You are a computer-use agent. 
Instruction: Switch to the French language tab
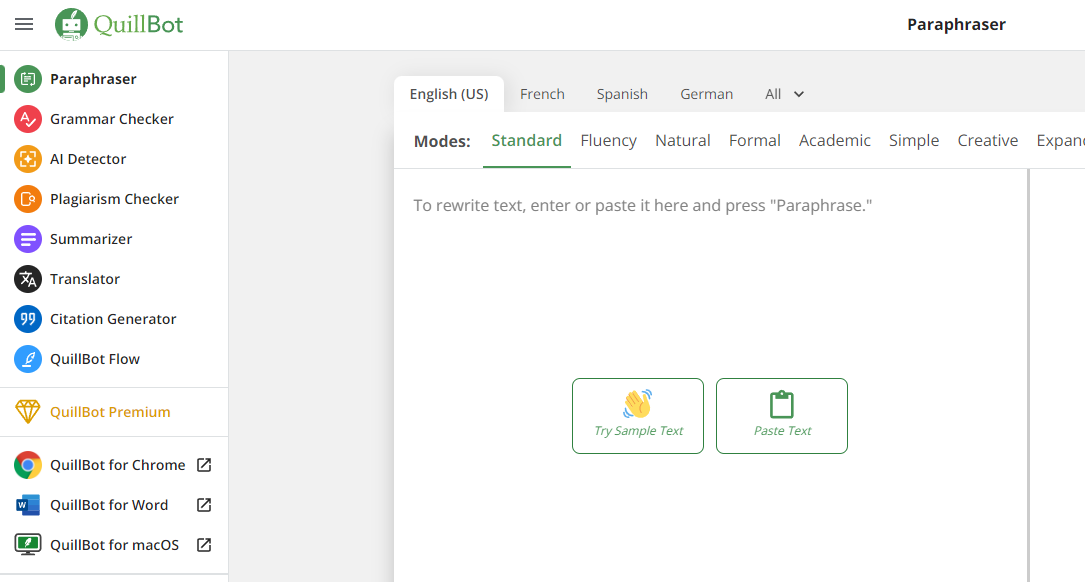click(542, 94)
